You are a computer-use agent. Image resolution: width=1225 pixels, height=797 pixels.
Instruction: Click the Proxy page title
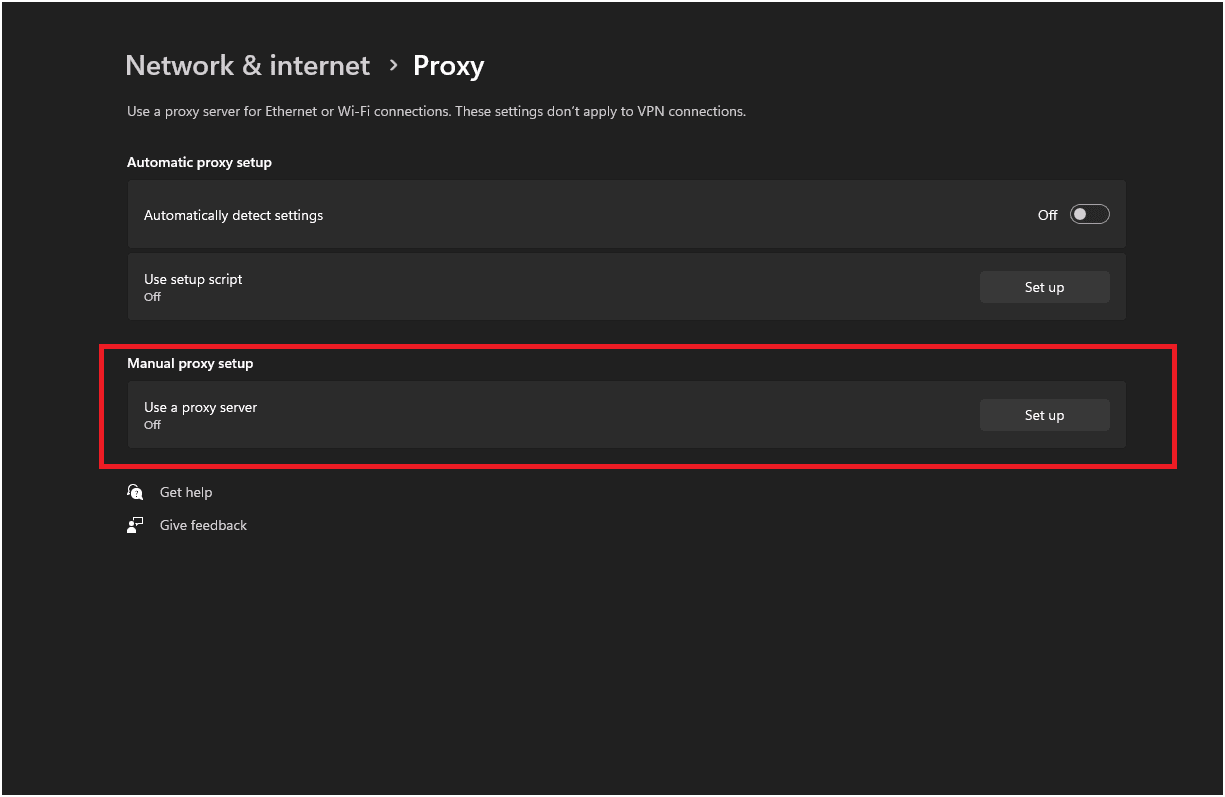[x=448, y=65]
